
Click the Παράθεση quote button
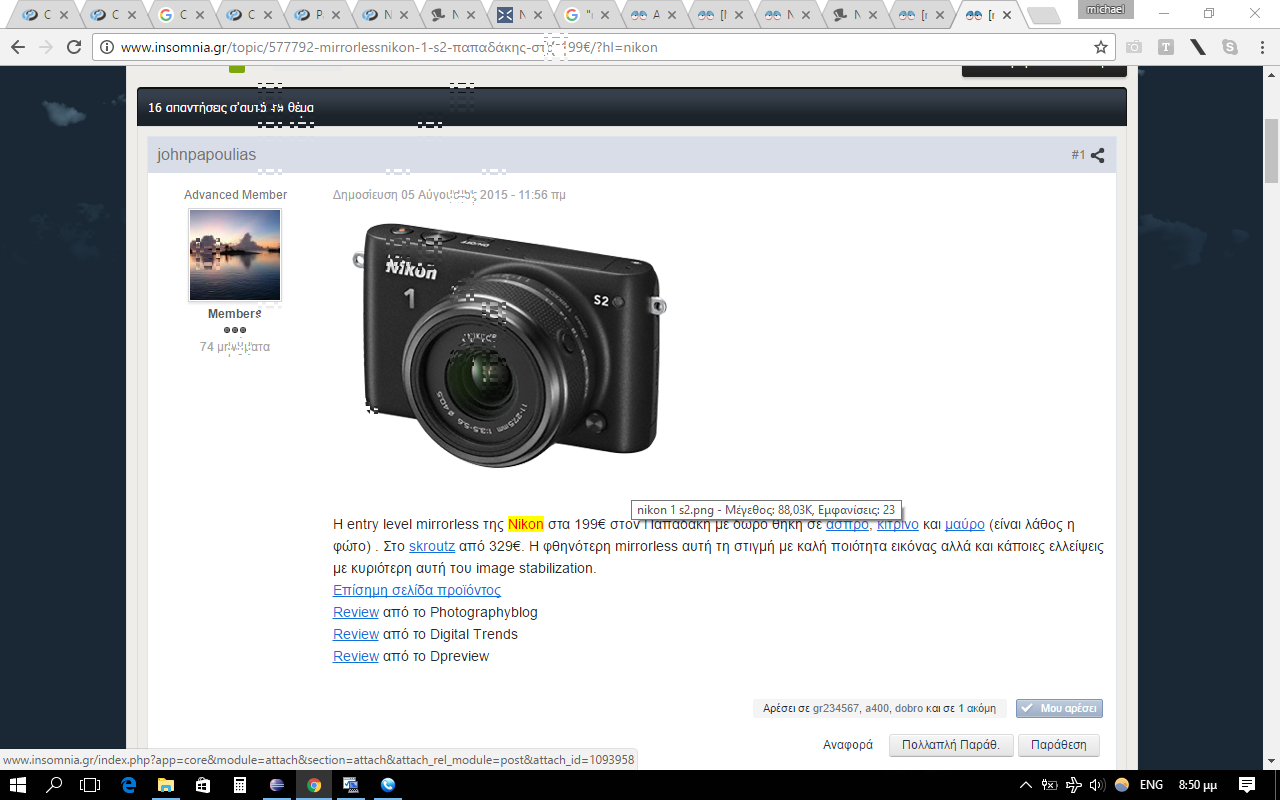1060,745
